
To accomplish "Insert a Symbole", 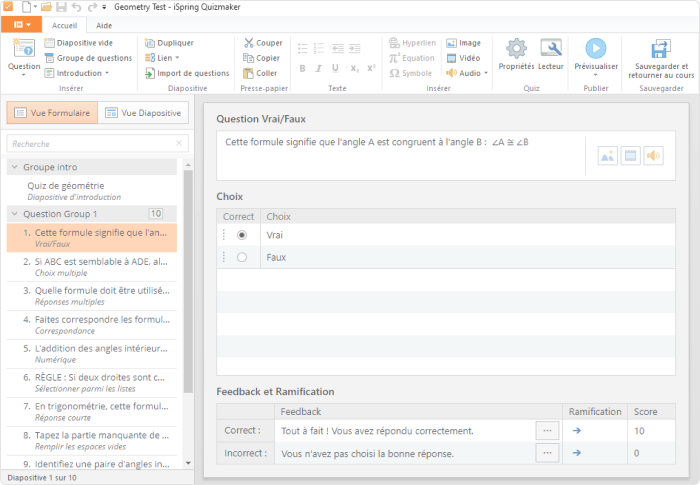I will tap(410, 73).
